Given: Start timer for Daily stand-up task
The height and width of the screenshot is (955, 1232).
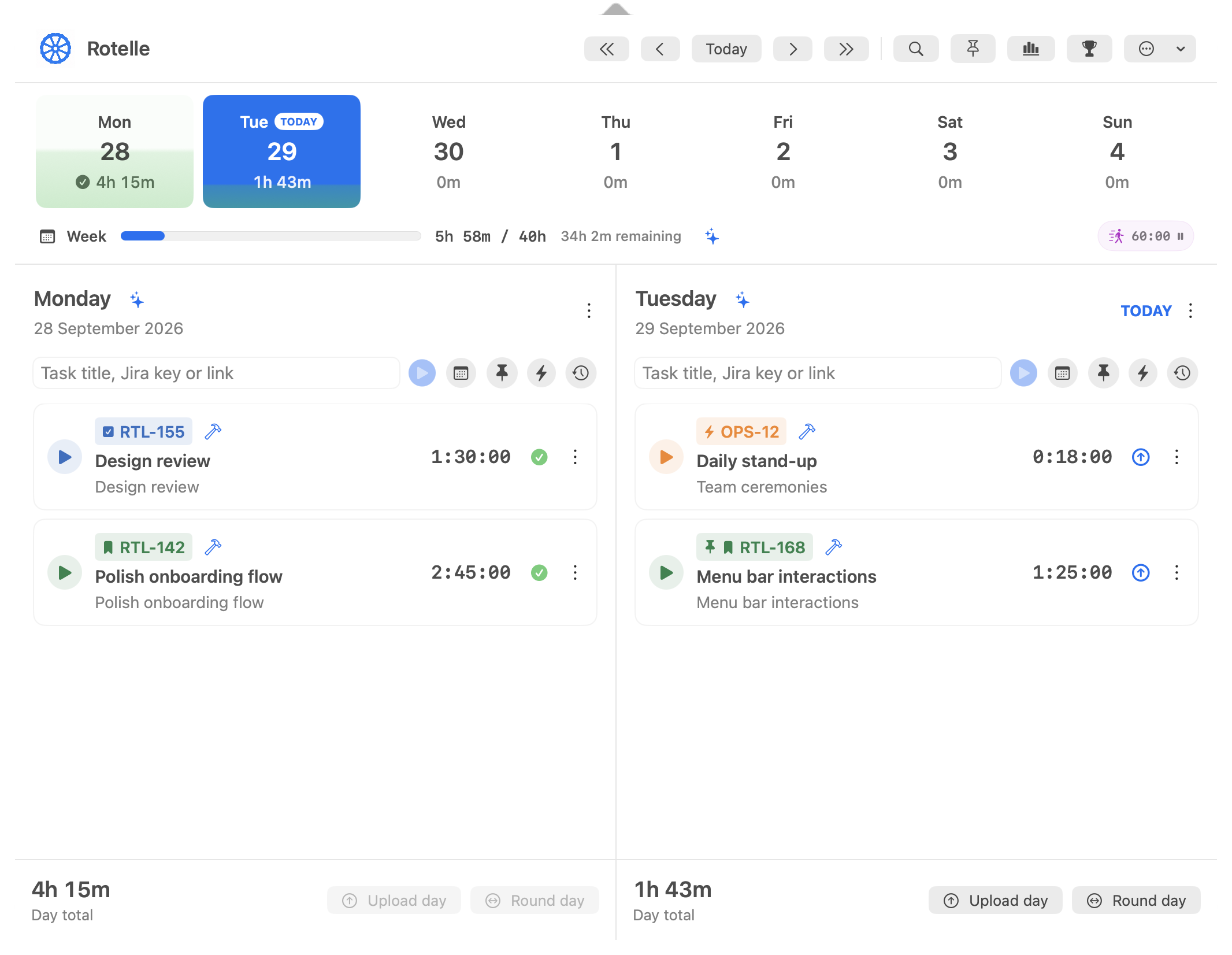Looking at the screenshot, I should tap(666, 457).
